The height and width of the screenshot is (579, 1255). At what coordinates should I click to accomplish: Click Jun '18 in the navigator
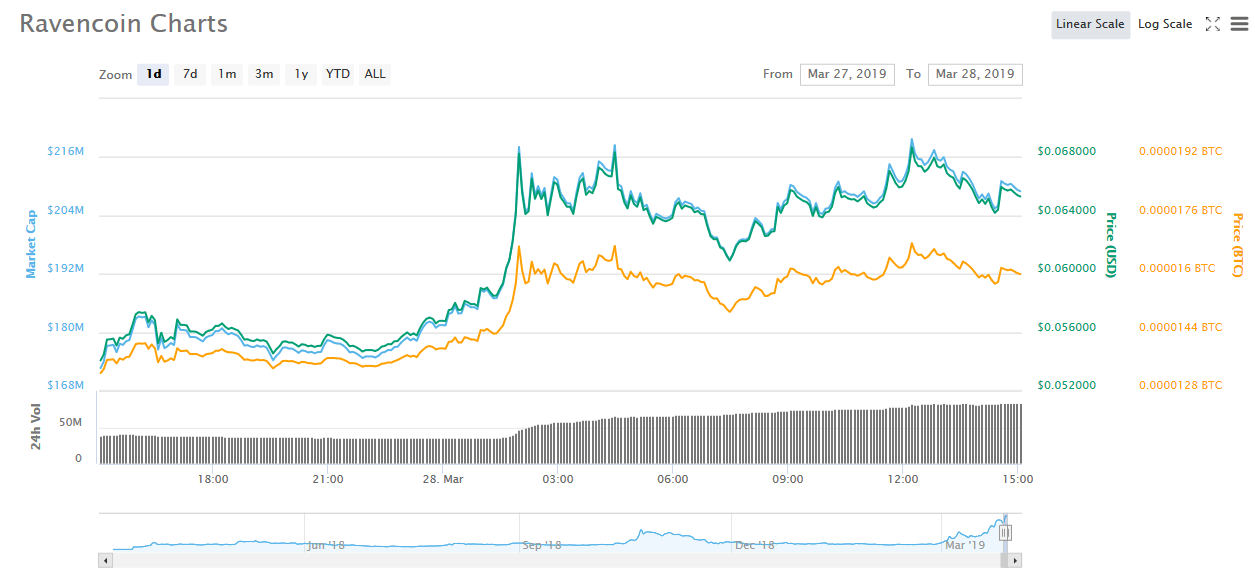[326, 546]
